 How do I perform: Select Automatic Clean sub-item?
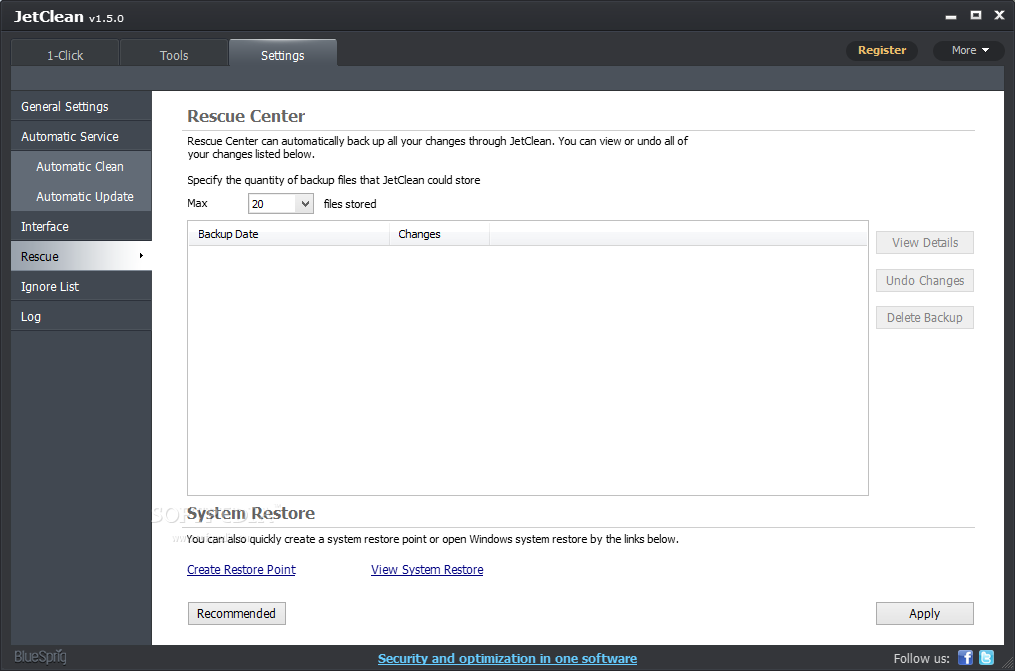[x=81, y=166]
